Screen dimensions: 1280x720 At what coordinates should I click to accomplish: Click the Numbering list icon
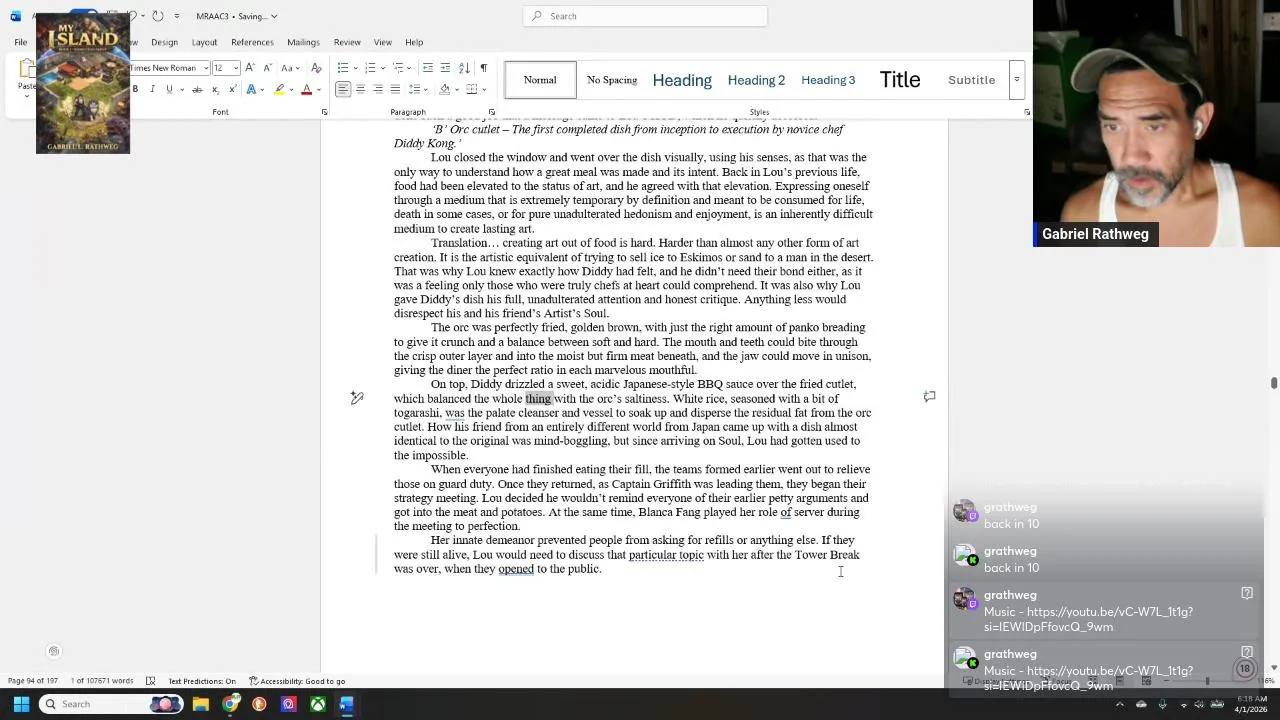coord(370,68)
